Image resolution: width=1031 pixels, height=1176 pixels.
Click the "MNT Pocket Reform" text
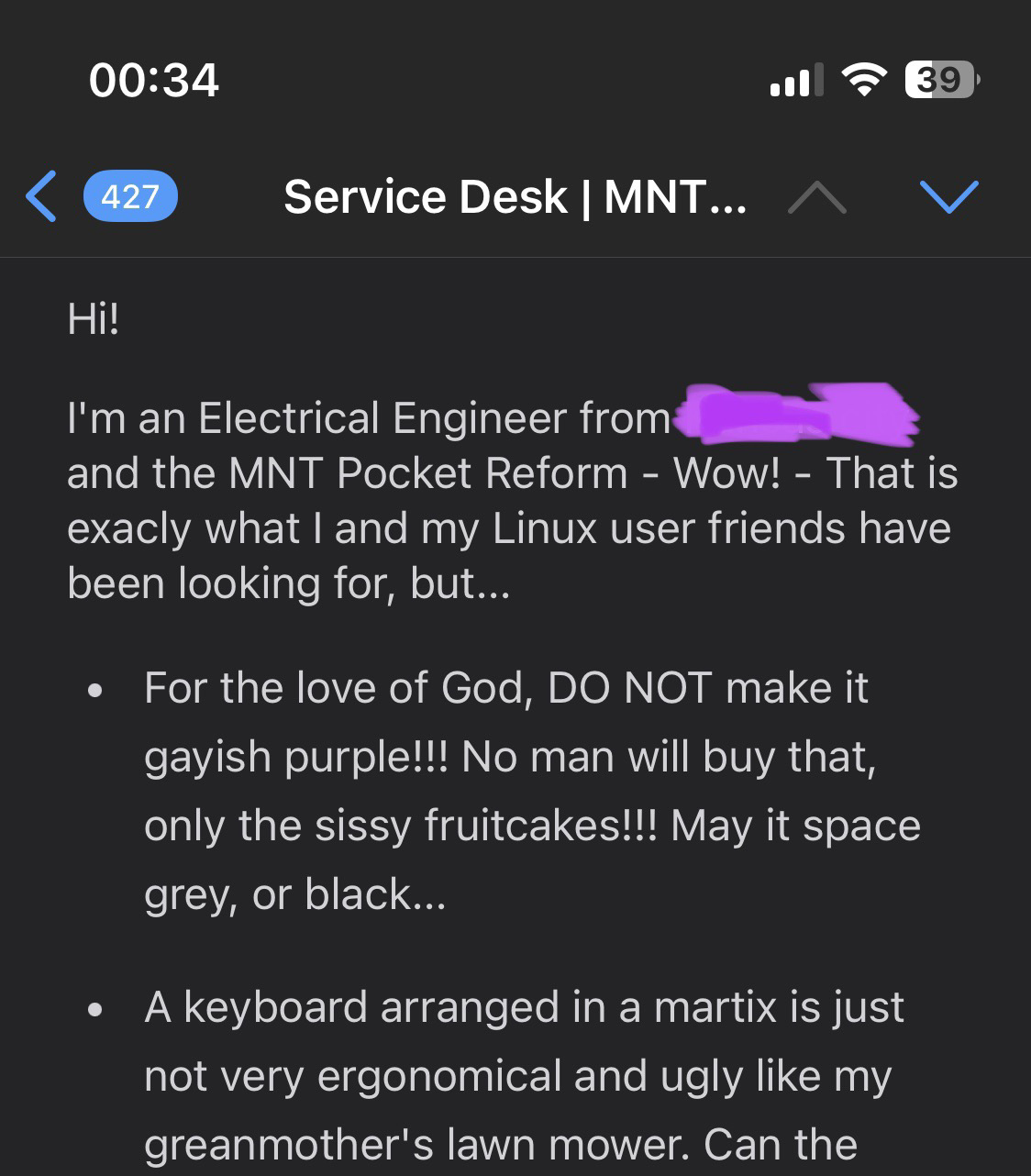pyautogui.click(x=427, y=473)
